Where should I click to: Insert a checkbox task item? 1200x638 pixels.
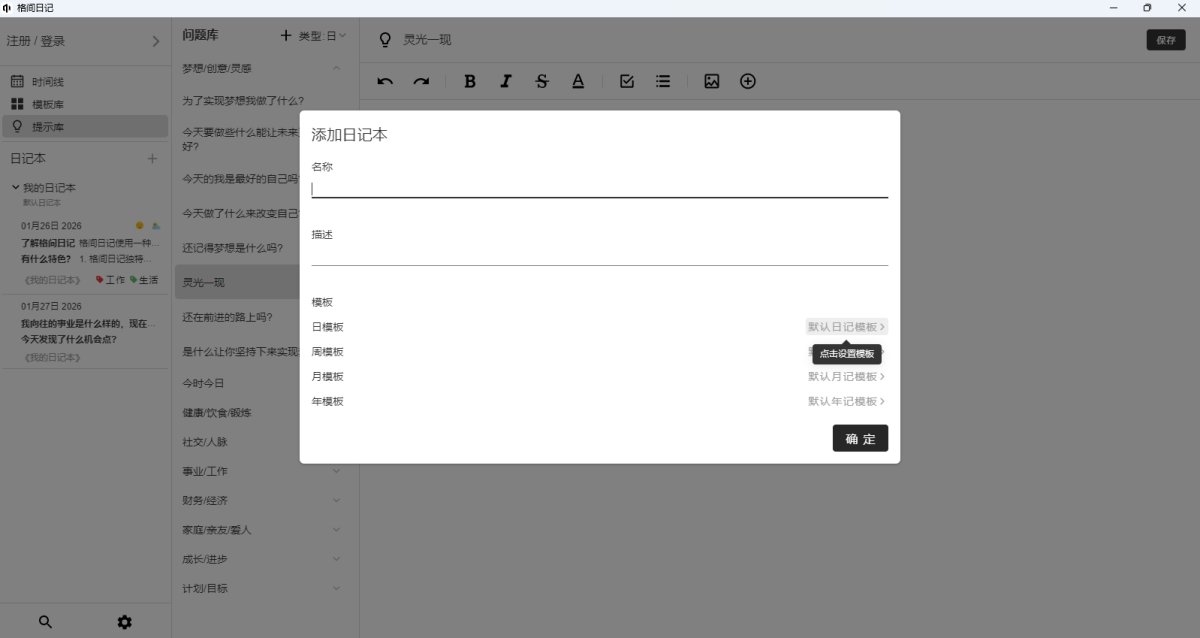pyautogui.click(x=627, y=82)
